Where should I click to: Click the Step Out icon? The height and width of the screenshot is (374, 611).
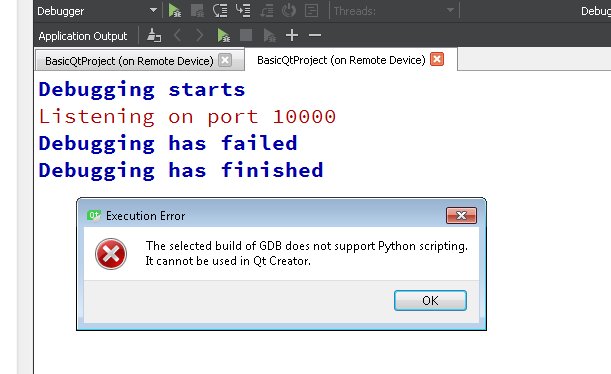tap(267, 11)
